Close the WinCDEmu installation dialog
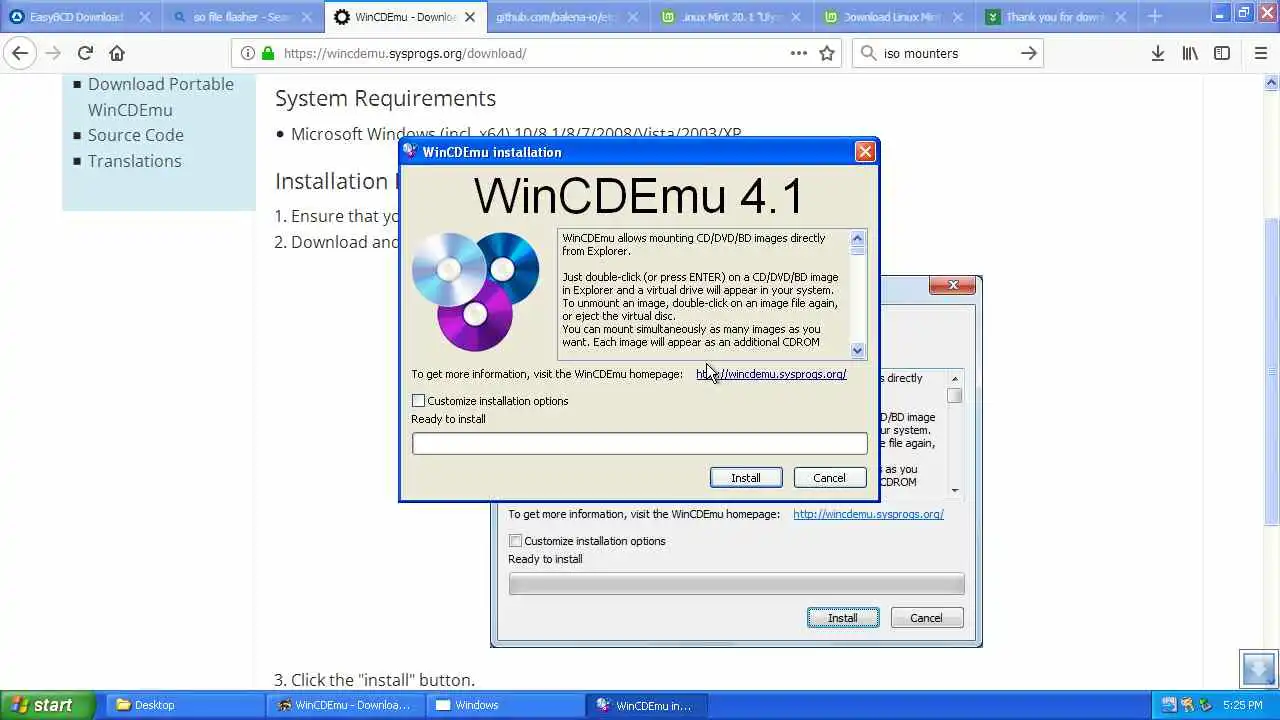 (x=865, y=152)
